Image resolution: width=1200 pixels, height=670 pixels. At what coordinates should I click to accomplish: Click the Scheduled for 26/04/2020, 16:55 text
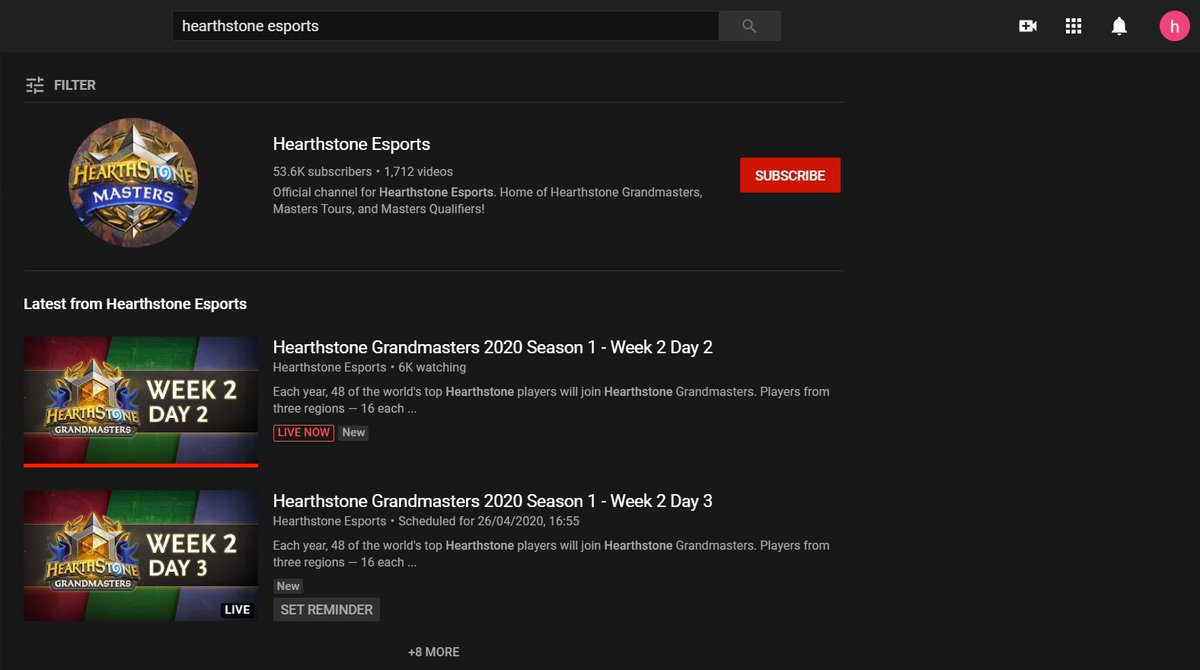click(489, 521)
